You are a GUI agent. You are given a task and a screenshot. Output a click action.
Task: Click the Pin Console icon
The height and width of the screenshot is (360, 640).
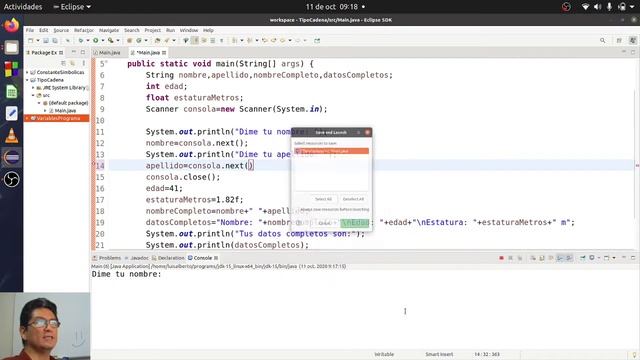click(583, 258)
